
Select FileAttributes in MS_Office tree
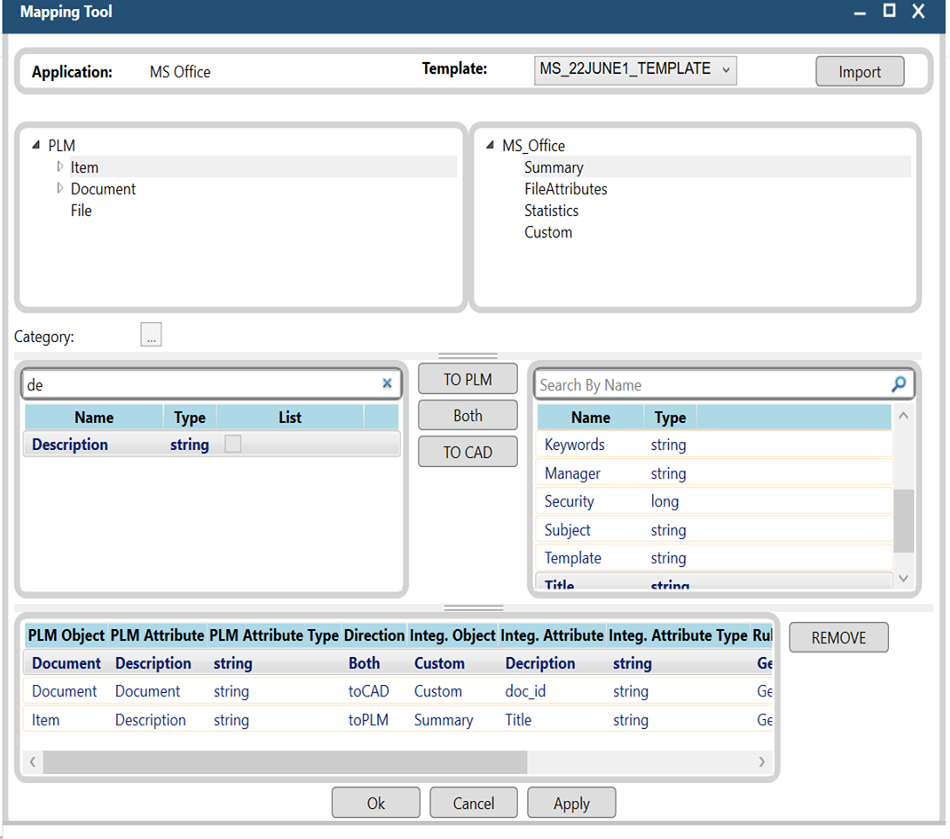pyautogui.click(x=565, y=189)
